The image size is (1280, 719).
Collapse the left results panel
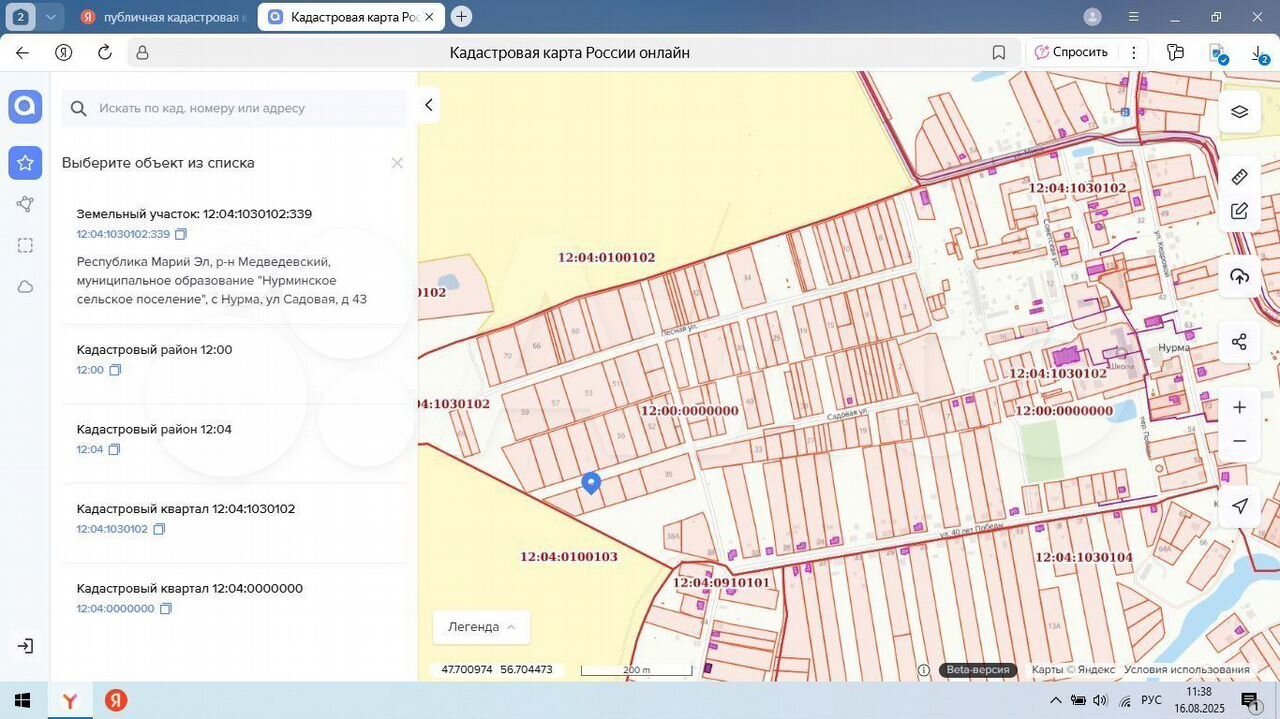point(429,105)
